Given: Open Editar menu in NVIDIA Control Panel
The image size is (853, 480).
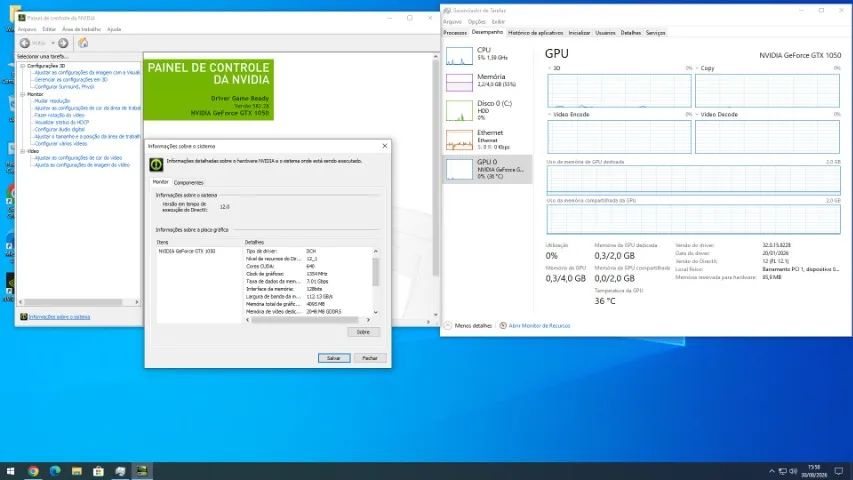Looking at the screenshot, I should [49, 29].
